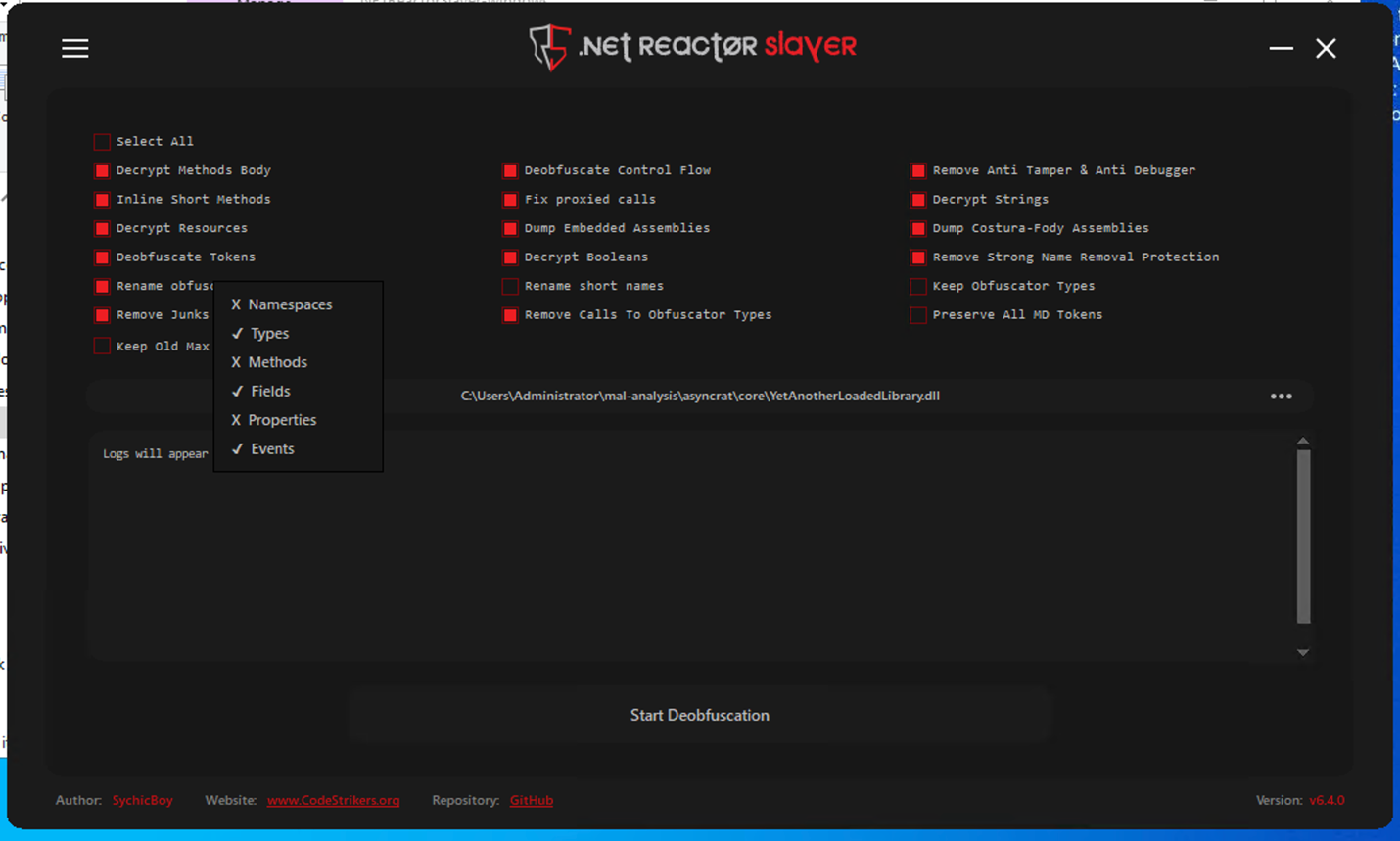Visit the www.CodeStrikers.org website link
Image resolution: width=1400 pixels, height=841 pixels.
(333, 800)
